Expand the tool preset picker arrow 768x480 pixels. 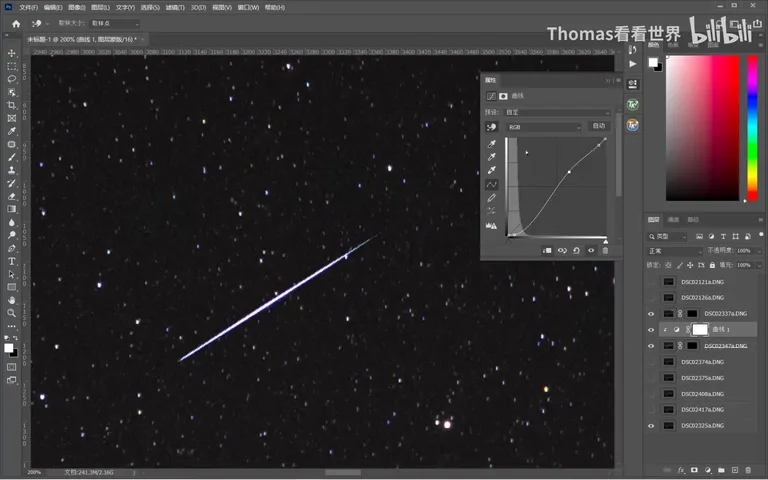point(47,24)
